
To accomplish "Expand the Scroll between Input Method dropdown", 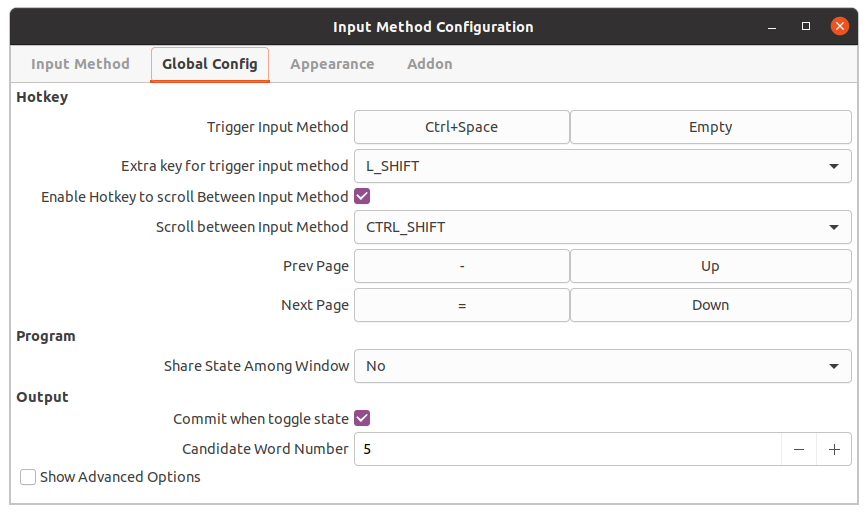I will click(603, 227).
